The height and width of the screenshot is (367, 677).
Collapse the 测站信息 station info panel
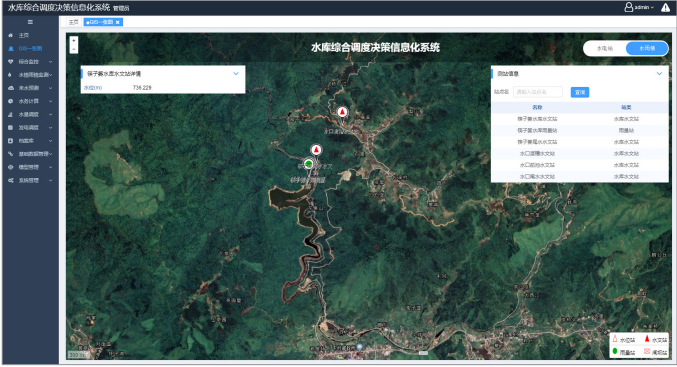point(659,74)
